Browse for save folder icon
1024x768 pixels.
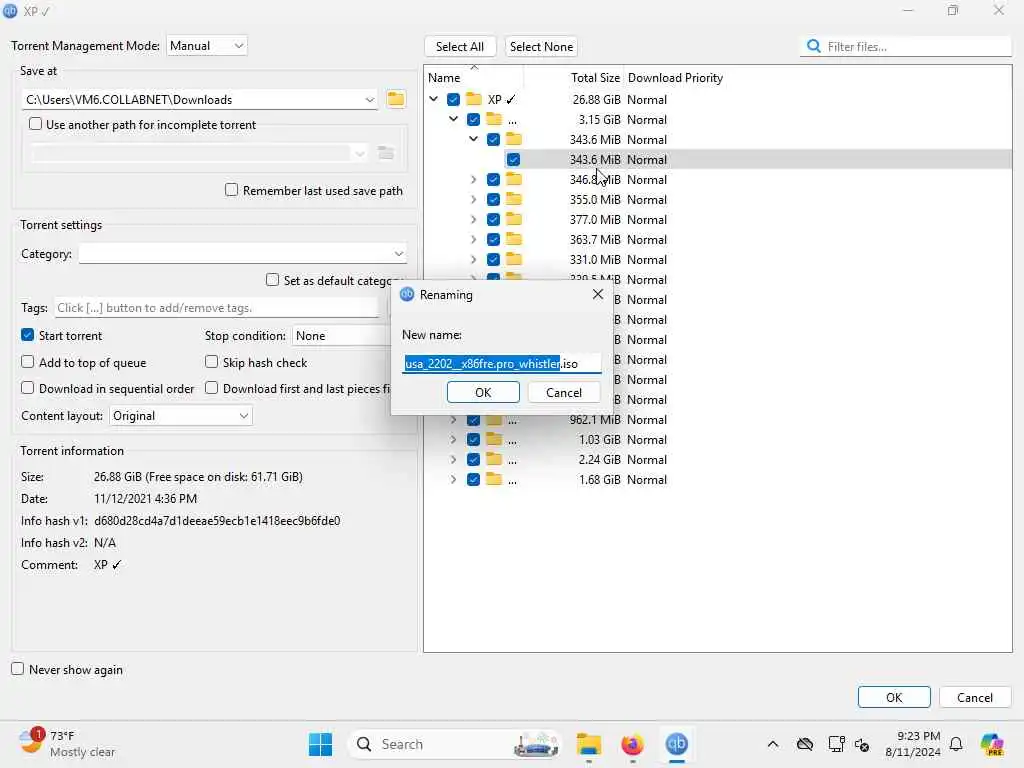[x=396, y=99]
